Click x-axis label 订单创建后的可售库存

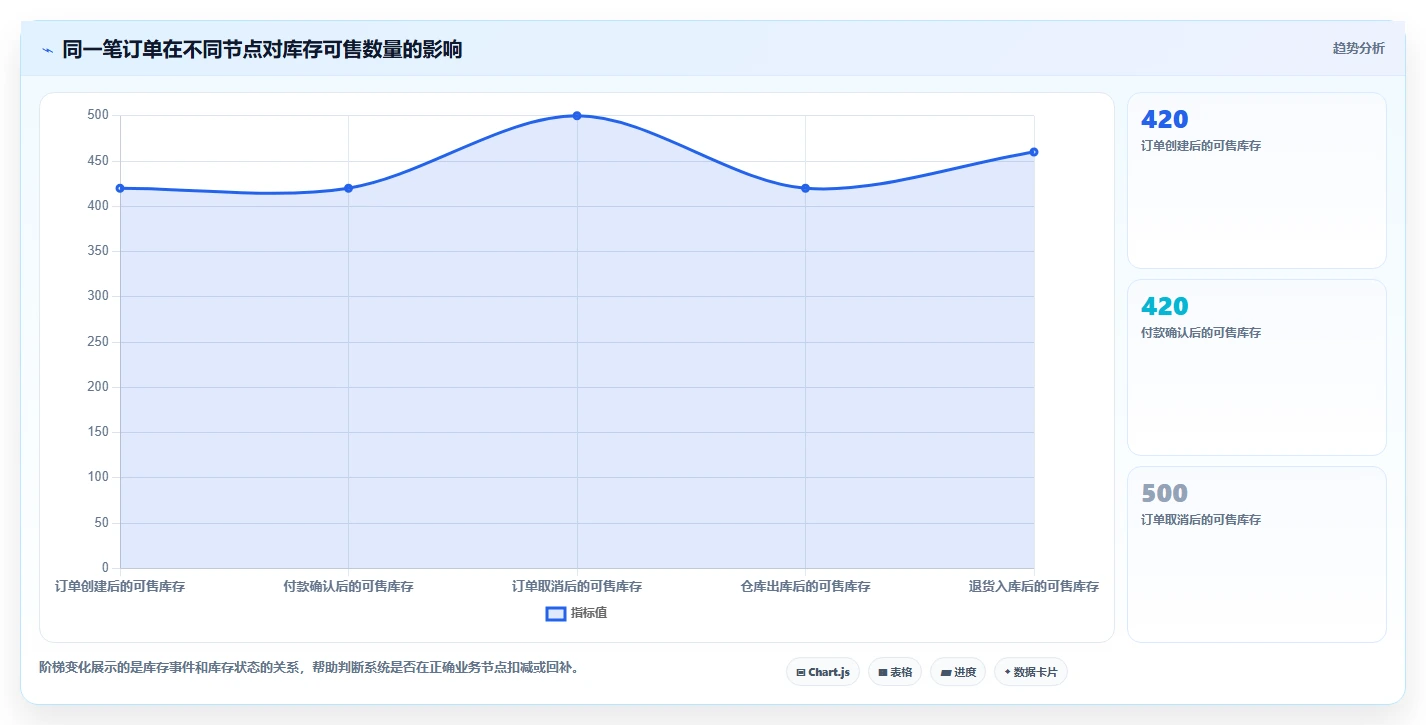tap(120, 587)
